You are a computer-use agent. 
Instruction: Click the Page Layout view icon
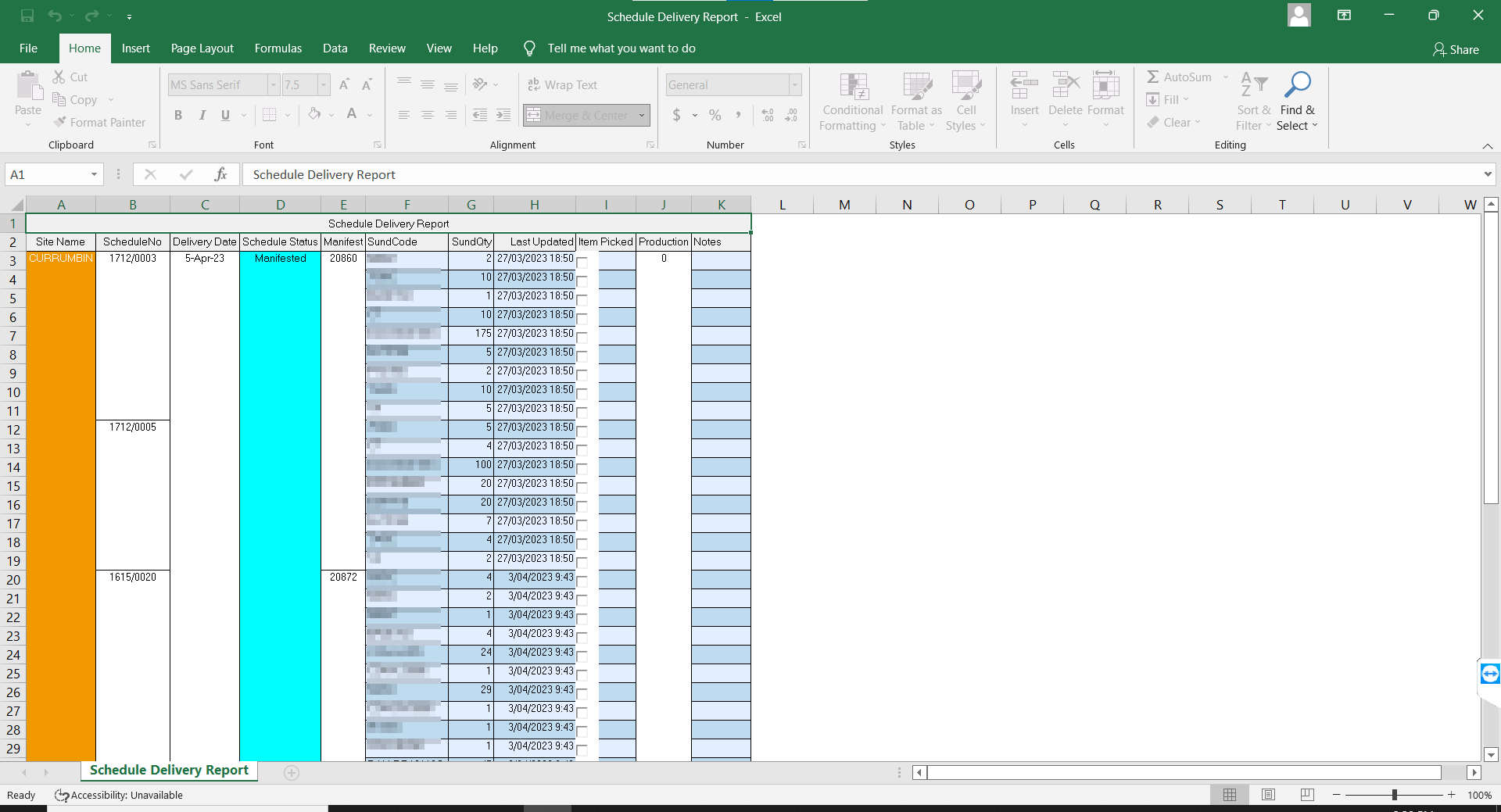pos(1268,795)
